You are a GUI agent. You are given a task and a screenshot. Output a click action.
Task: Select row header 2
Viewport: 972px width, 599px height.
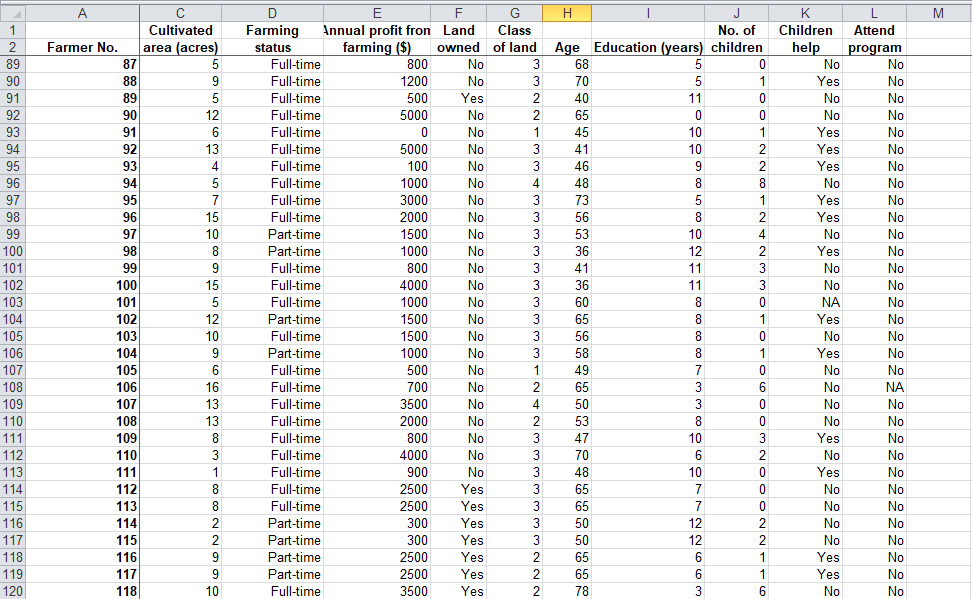click(12, 47)
